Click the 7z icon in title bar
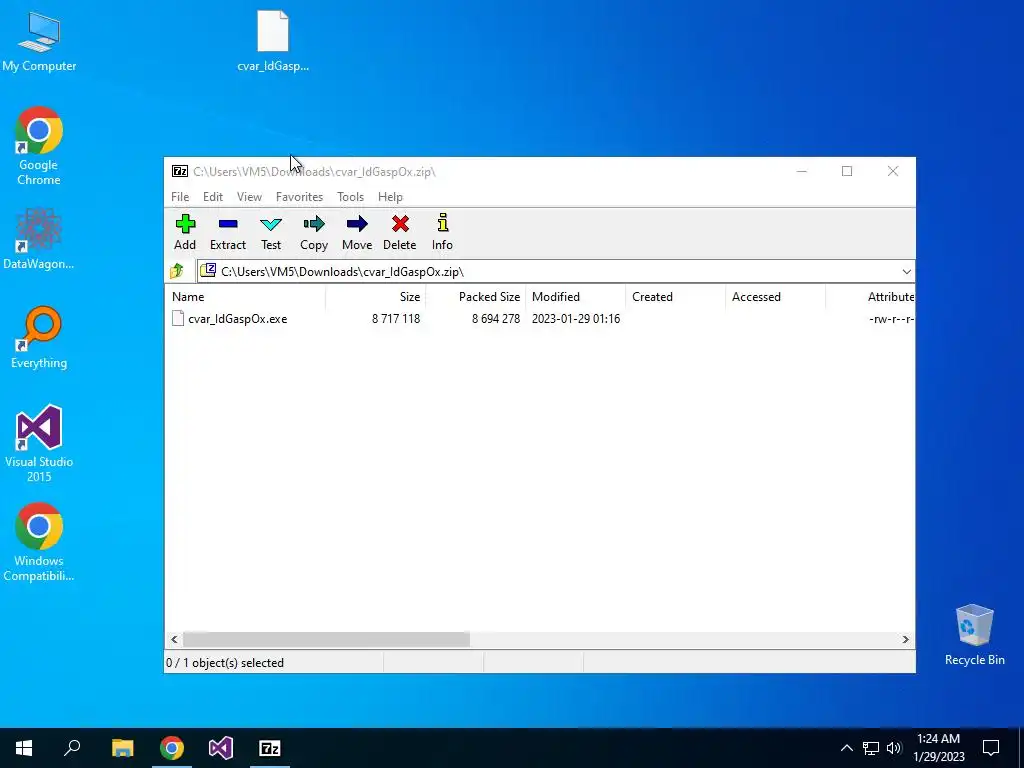1024x768 pixels. 180,171
